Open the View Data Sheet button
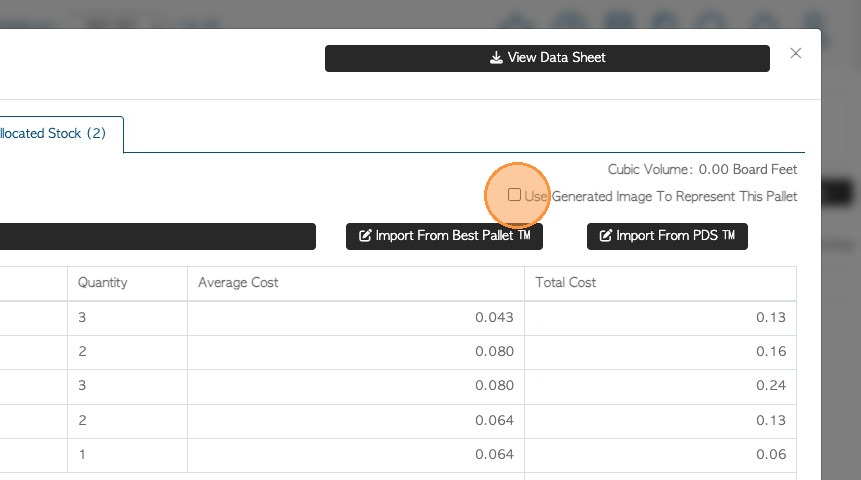Screen dimensions: 861x480 click(547, 58)
